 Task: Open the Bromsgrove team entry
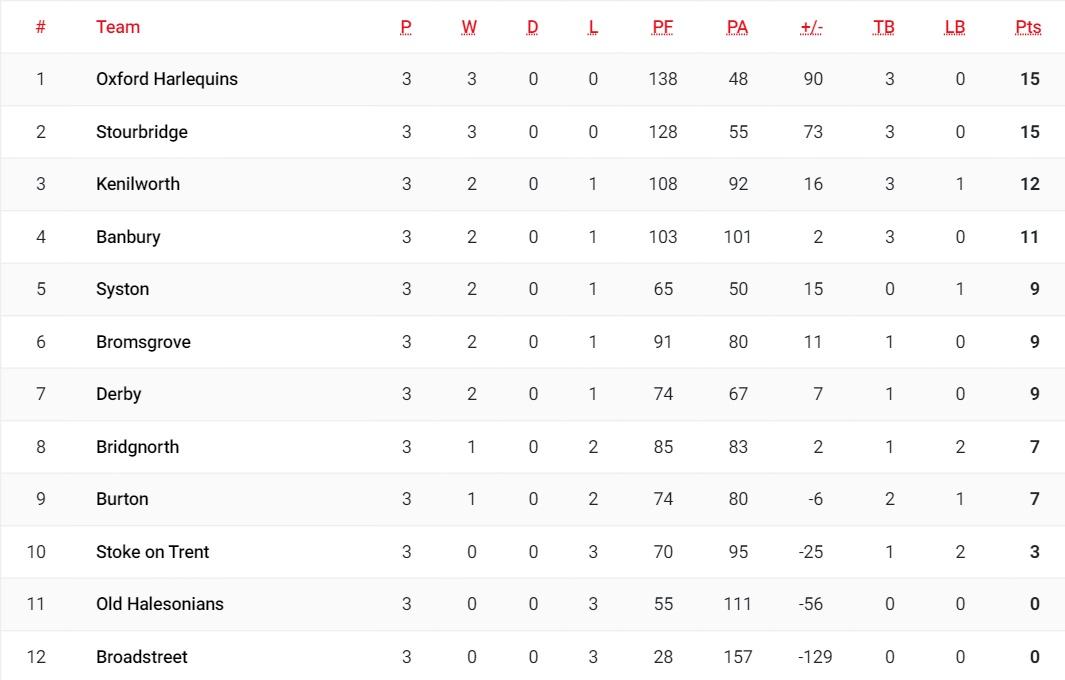[143, 342]
